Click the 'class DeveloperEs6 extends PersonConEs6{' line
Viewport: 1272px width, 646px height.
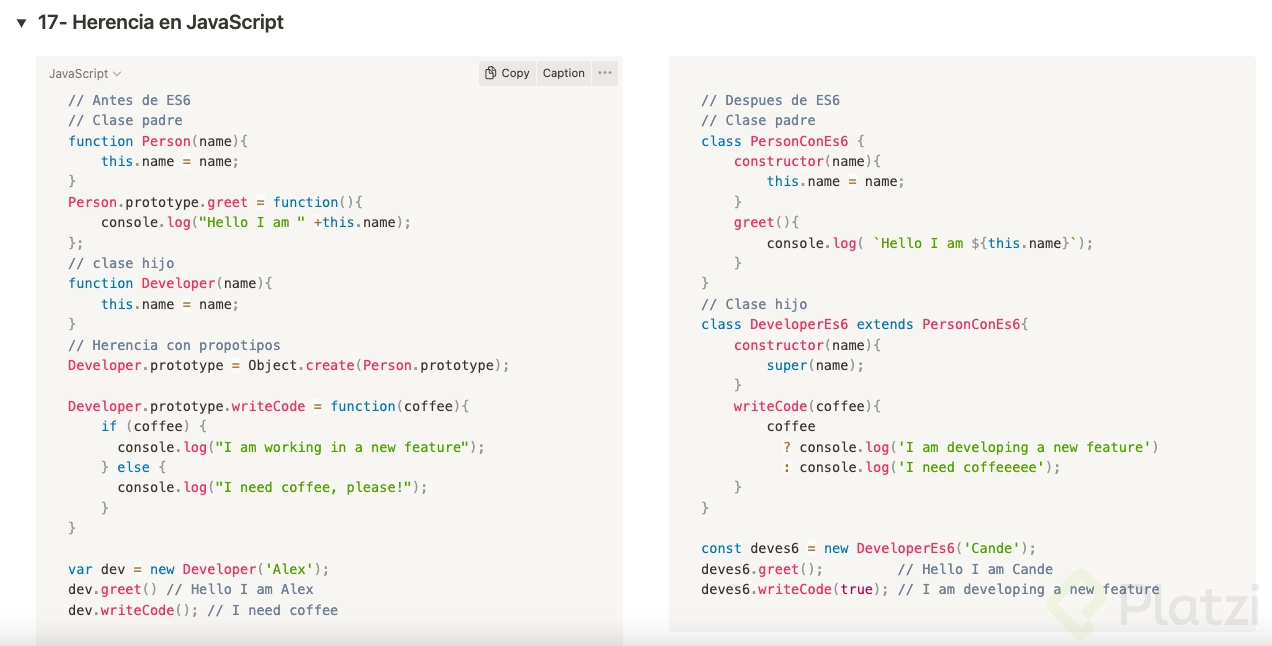point(865,324)
